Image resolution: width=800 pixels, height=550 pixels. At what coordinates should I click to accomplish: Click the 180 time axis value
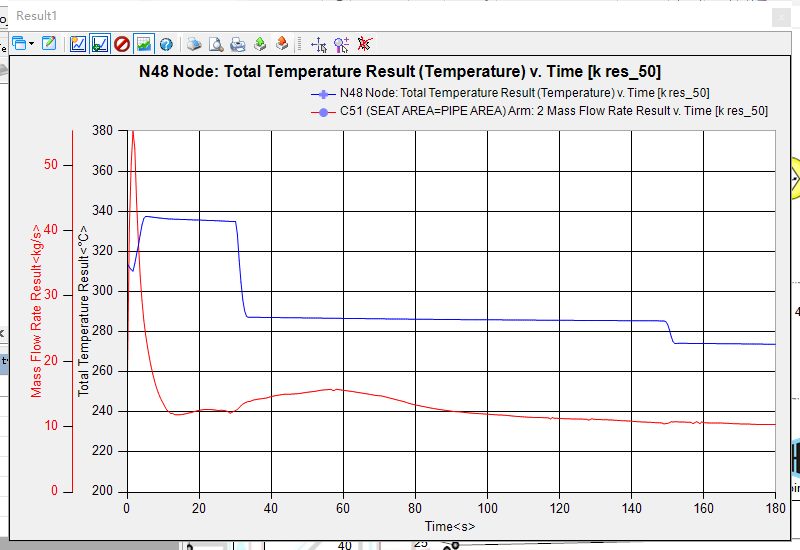pos(776,508)
